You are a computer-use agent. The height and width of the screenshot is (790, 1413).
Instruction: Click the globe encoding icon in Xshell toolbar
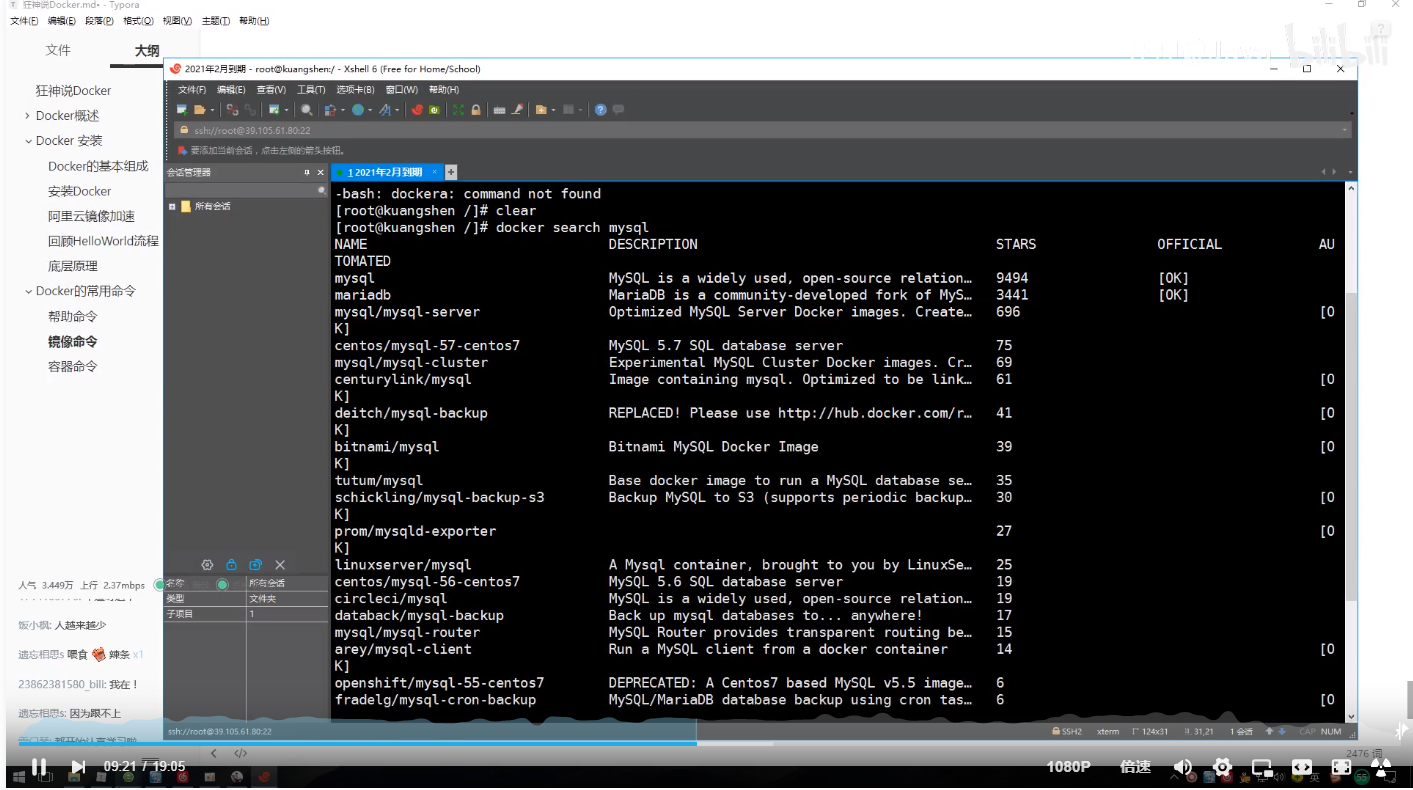coord(358,110)
